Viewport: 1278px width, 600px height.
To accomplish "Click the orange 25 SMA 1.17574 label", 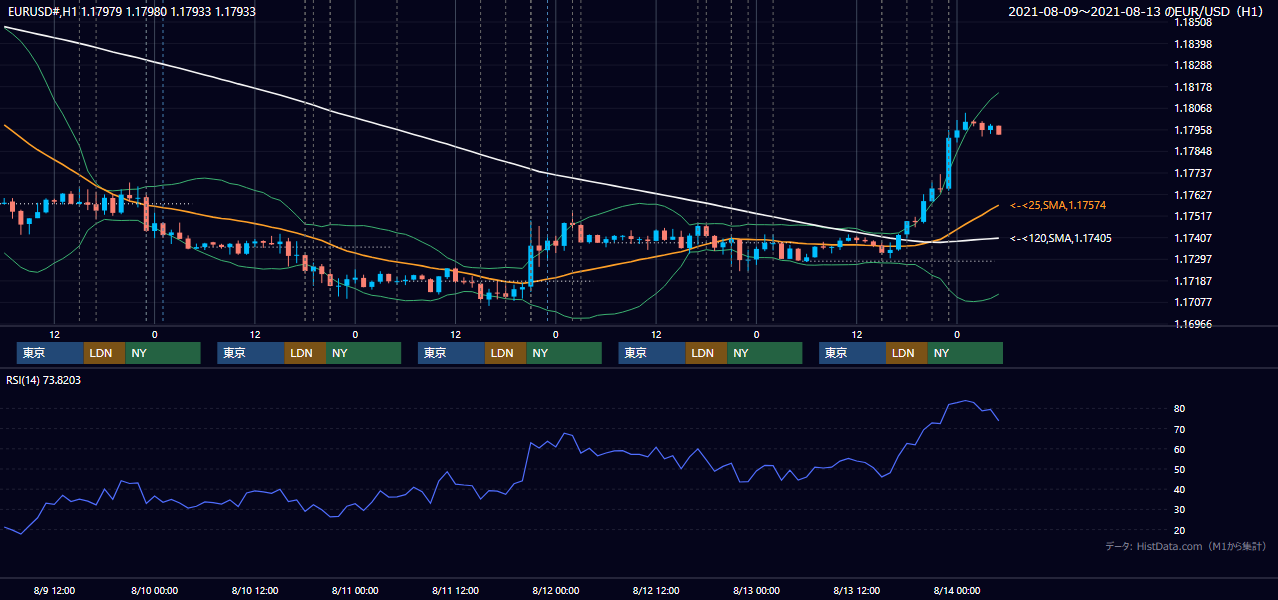I will point(1058,205).
